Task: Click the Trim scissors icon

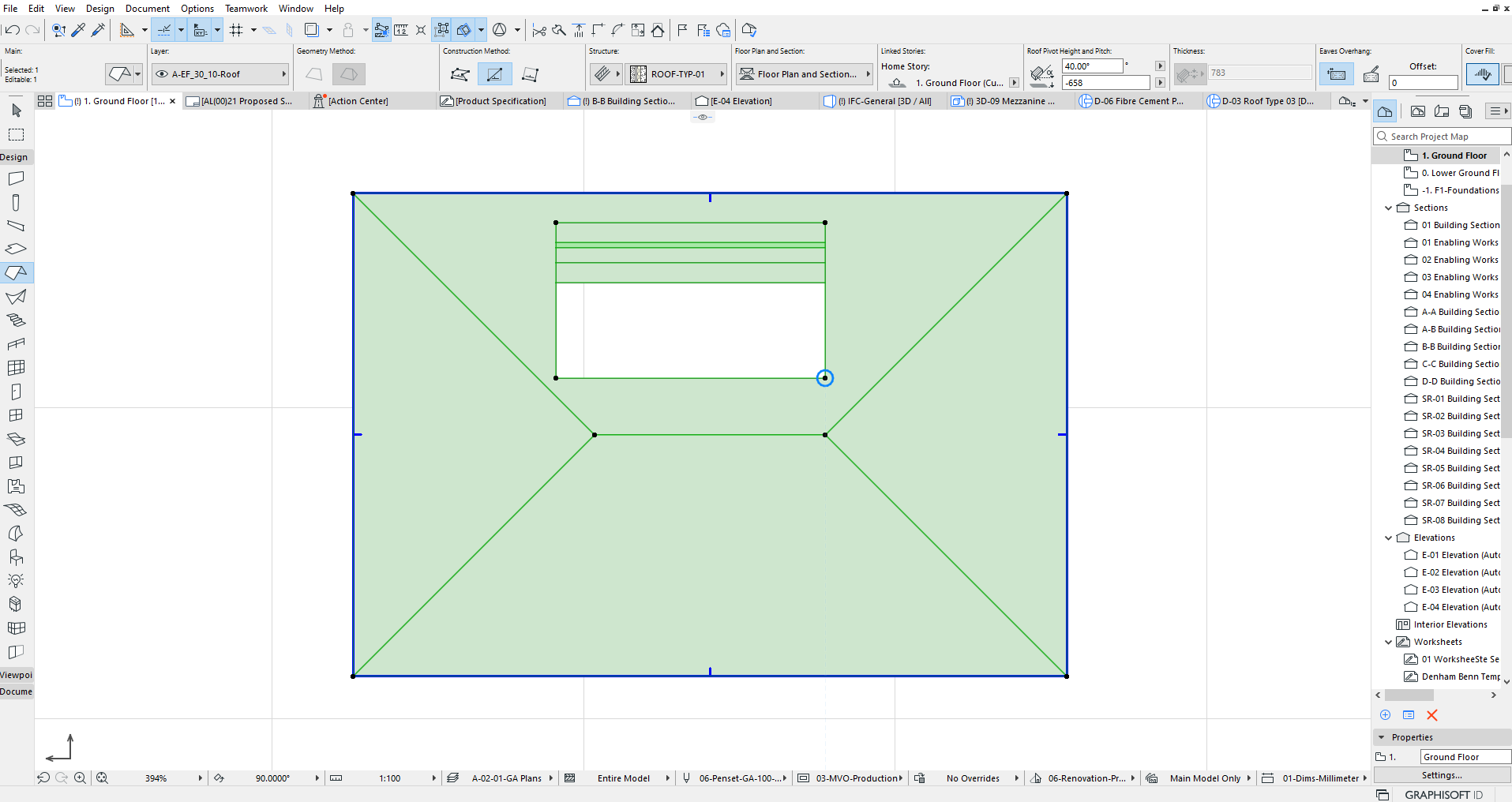Action: tap(539, 30)
